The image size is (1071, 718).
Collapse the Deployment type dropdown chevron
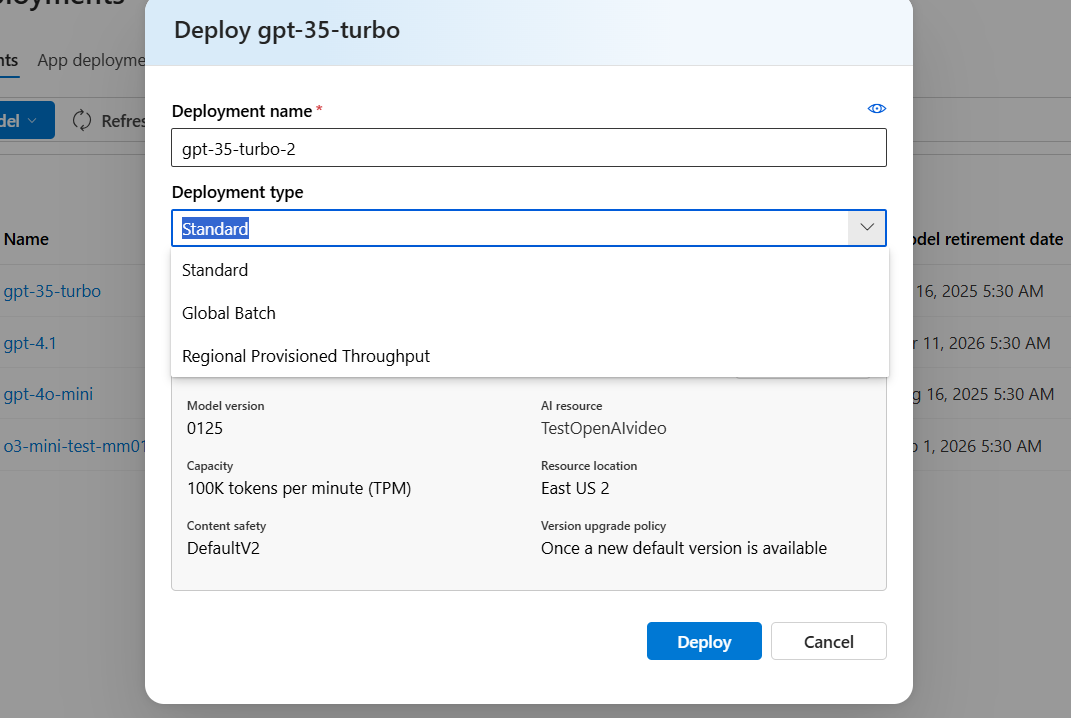pyautogui.click(x=867, y=227)
